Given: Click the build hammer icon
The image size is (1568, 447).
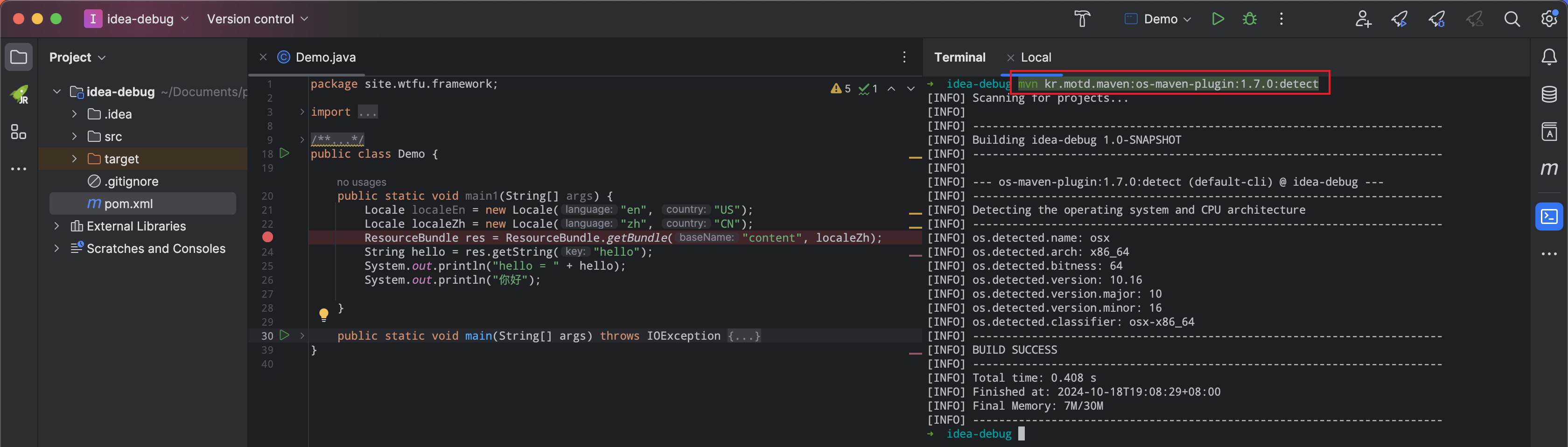Looking at the screenshot, I should pyautogui.click(x=1082, y=19).
